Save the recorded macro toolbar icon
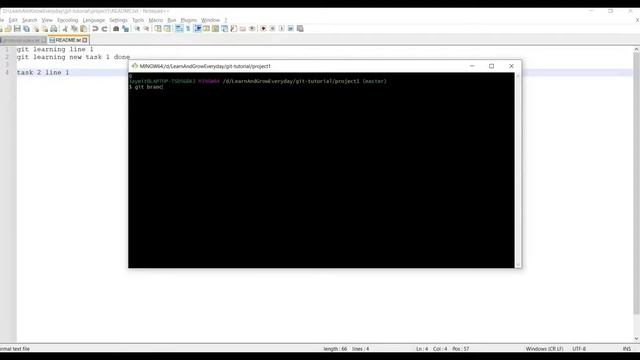 click(300, 29)
